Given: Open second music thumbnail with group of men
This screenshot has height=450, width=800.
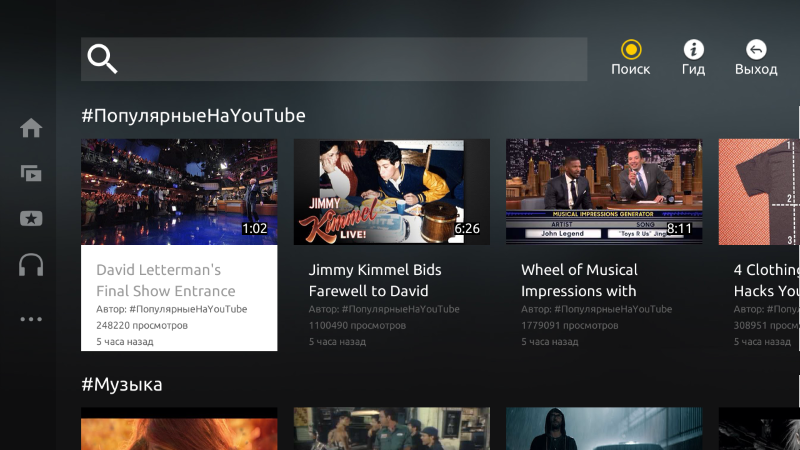Looking at the screenshot, I should pos(392,429).
